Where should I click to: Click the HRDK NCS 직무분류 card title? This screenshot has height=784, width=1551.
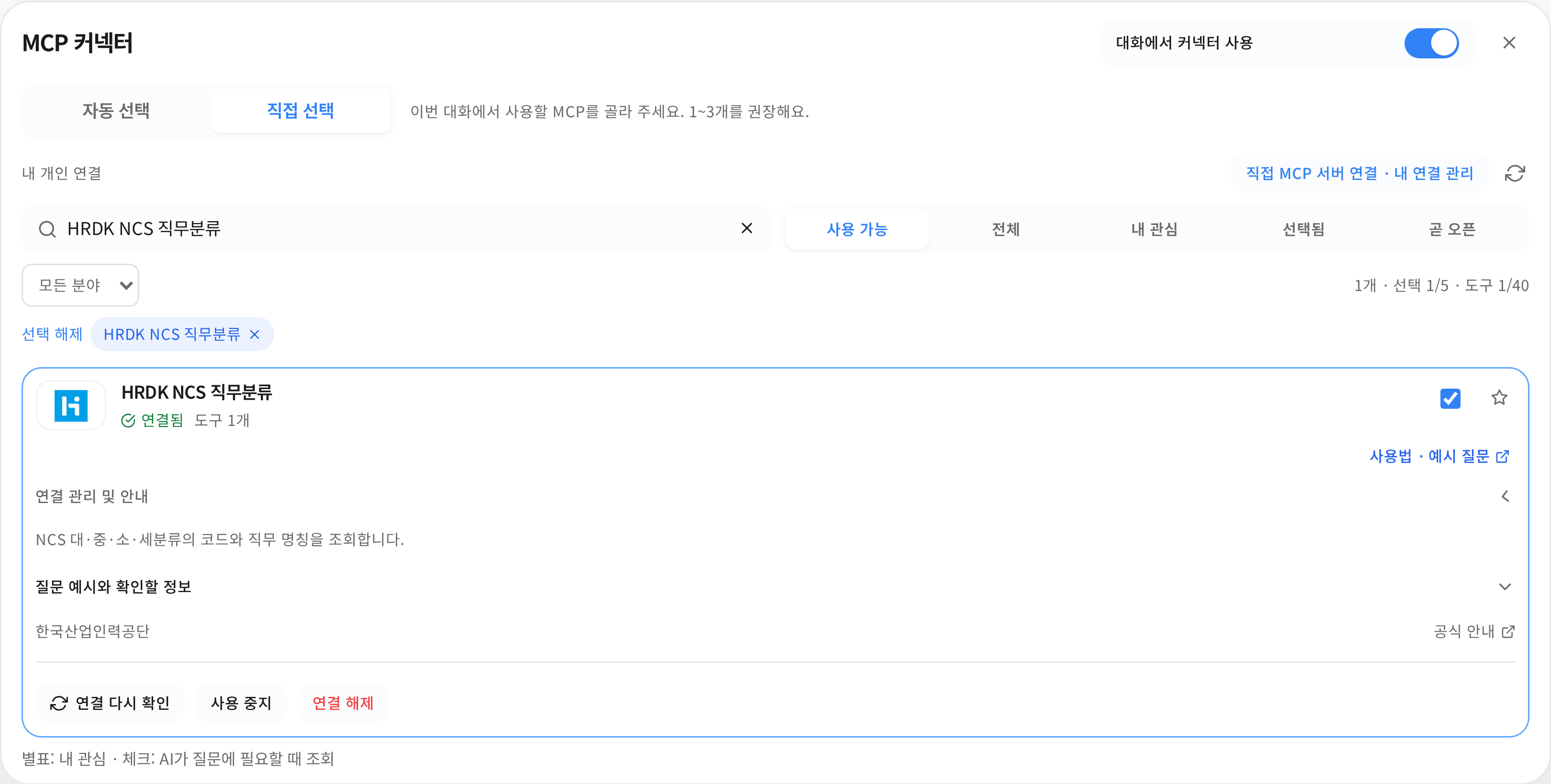tap(197, 392)
